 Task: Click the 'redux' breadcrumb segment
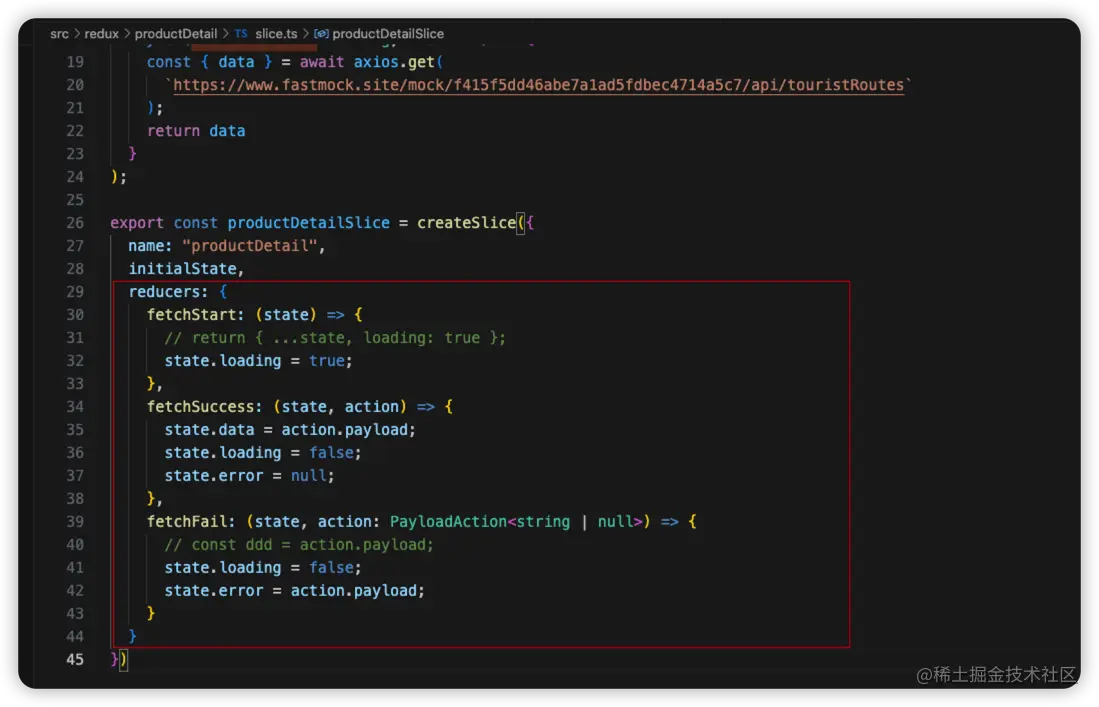click(x=102, y=34)
